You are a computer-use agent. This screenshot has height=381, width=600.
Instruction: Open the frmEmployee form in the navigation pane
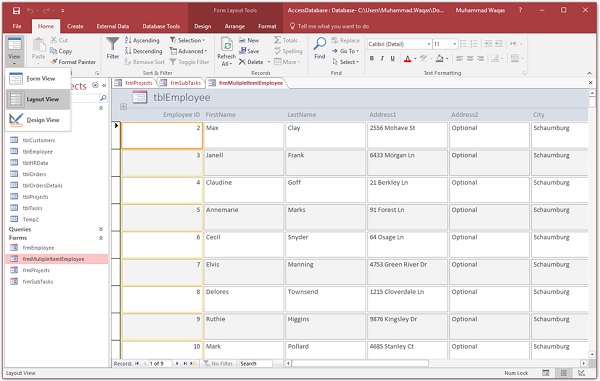pyautogui.click(x=38, y=248)
